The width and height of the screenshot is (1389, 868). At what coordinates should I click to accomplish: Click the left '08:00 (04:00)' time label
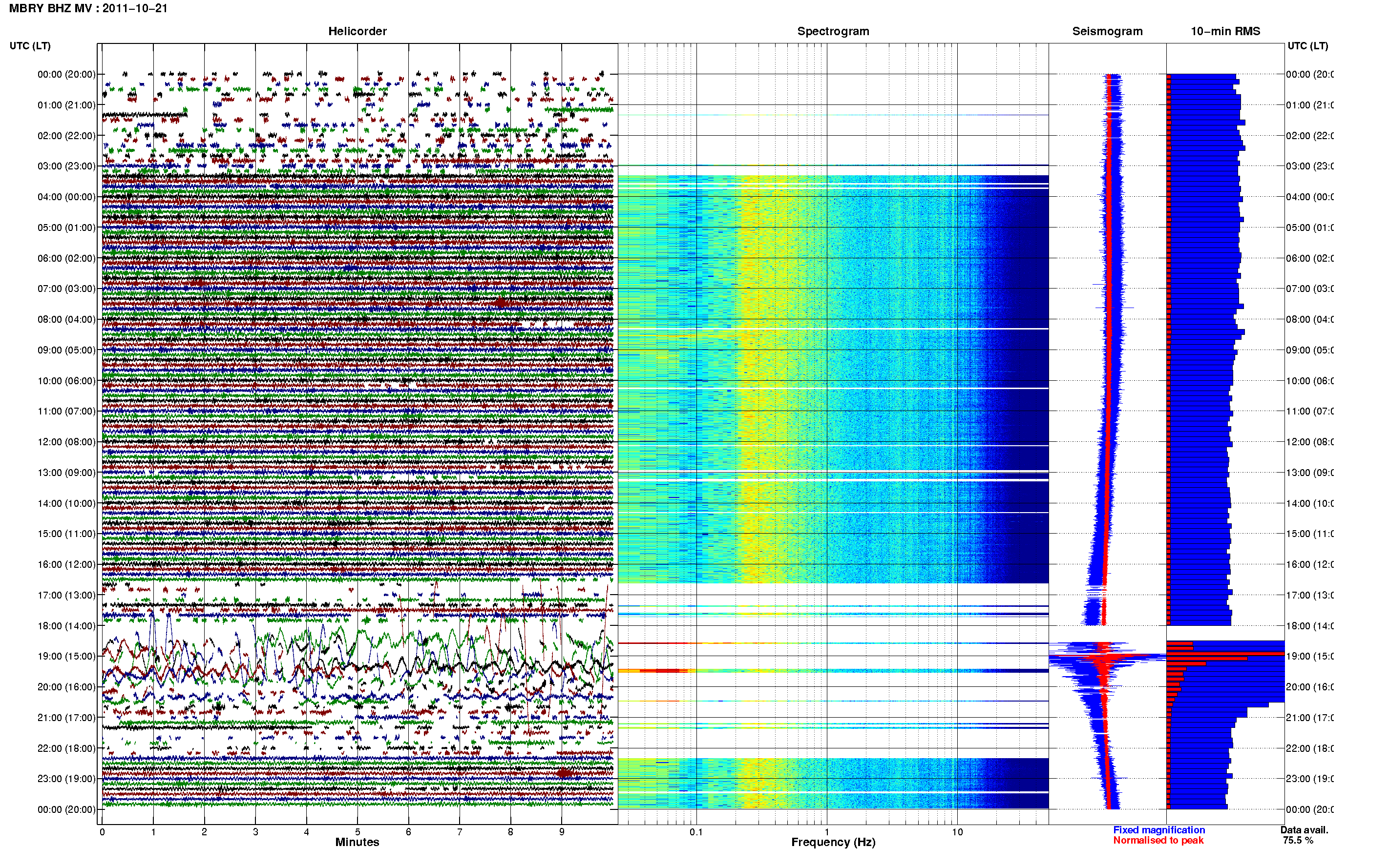point(66,319)
